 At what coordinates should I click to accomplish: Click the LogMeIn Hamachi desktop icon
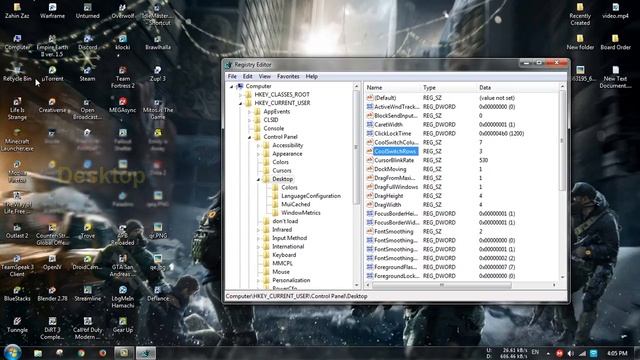122,298
